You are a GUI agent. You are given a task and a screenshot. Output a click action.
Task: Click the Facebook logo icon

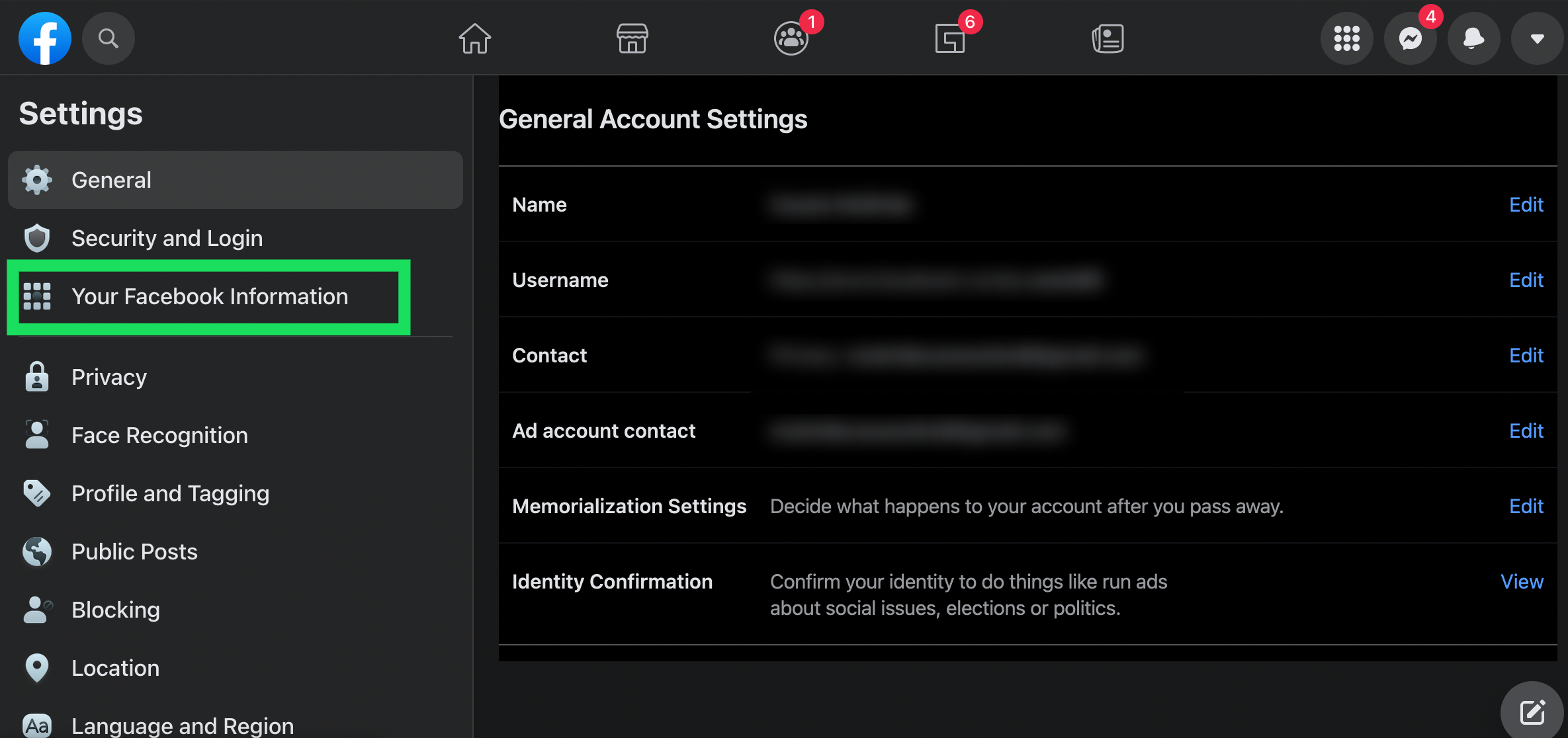pyautogui.click(x=45, y=38)
